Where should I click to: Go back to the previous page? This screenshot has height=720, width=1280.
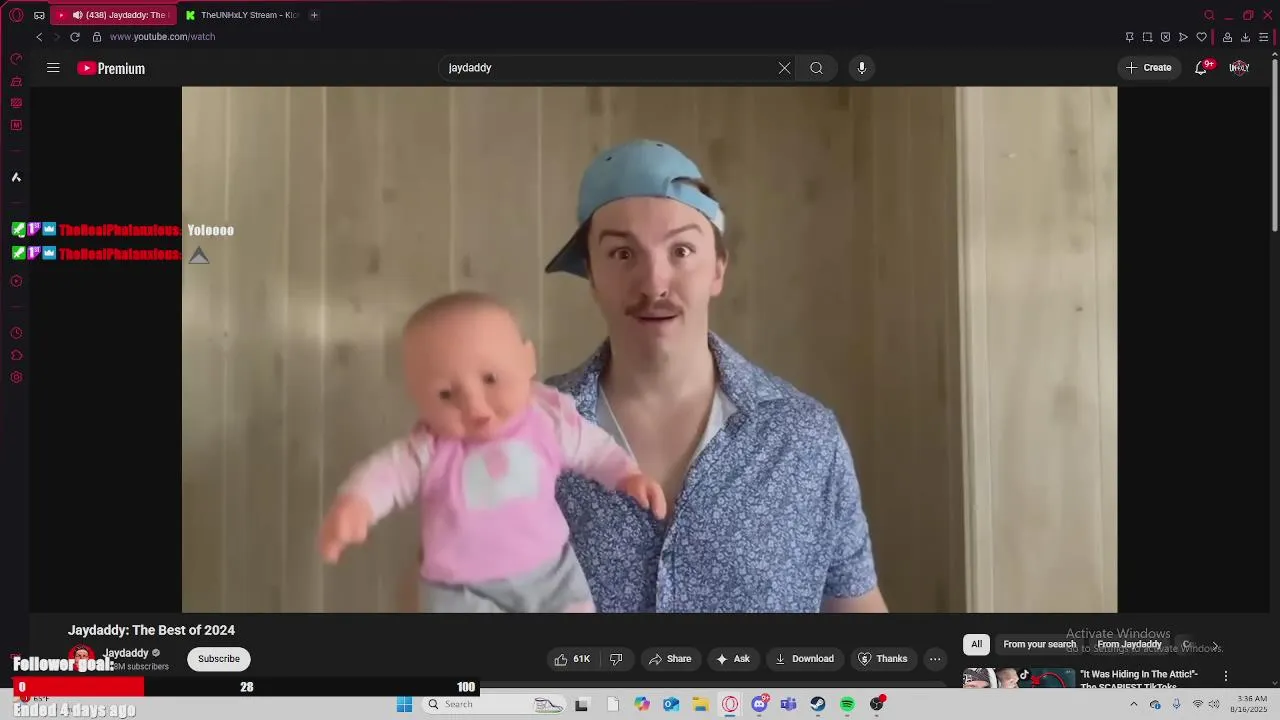coord(39,37)
